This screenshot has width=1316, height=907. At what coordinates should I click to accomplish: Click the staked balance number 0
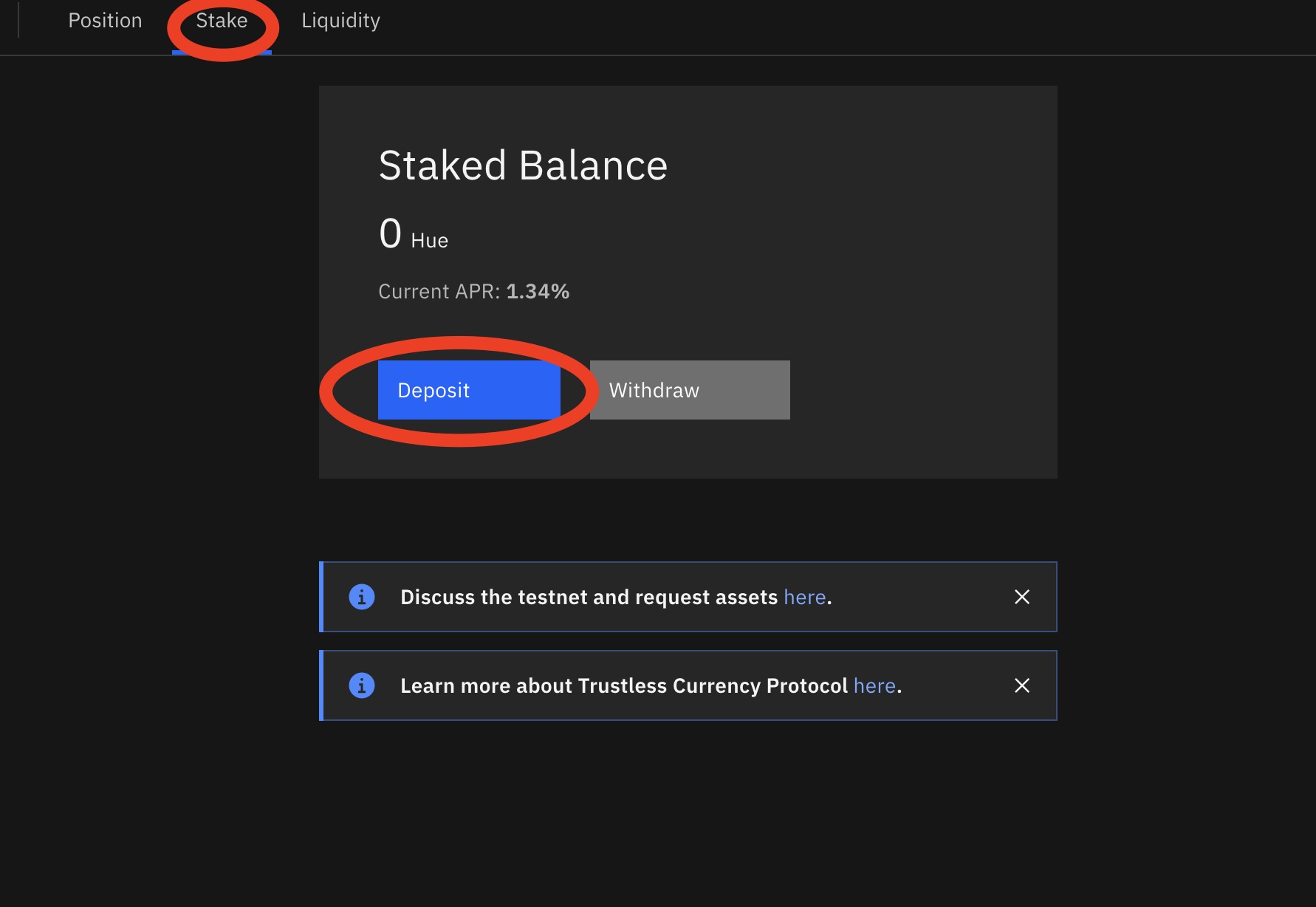tap(390, 234)
